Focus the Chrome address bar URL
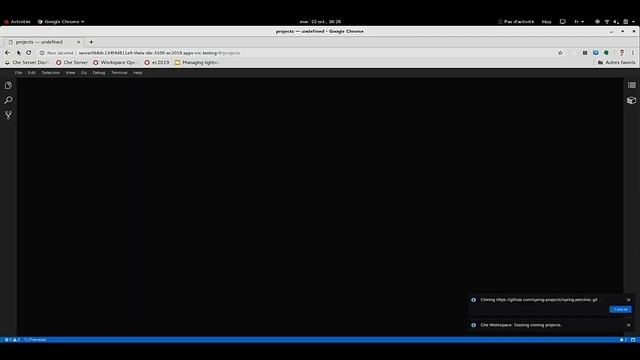Viewport: 640px width, 360px height. [159, 53]
